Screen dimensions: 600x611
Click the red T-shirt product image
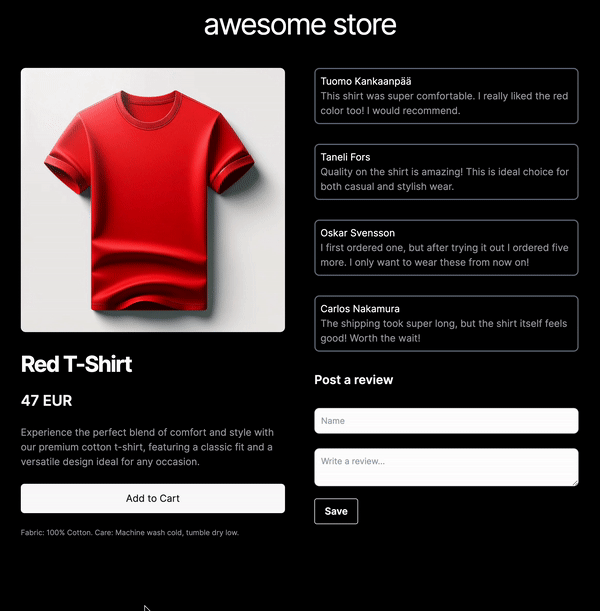[153, 200]
